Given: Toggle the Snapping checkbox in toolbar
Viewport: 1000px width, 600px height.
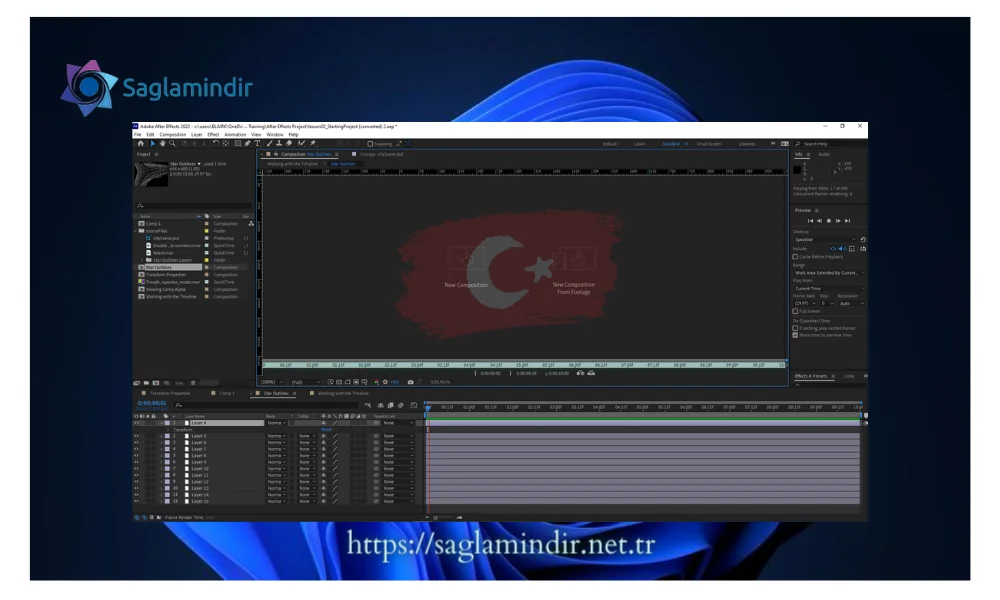Looking at the screenshot, I should (x=370, y=144).
